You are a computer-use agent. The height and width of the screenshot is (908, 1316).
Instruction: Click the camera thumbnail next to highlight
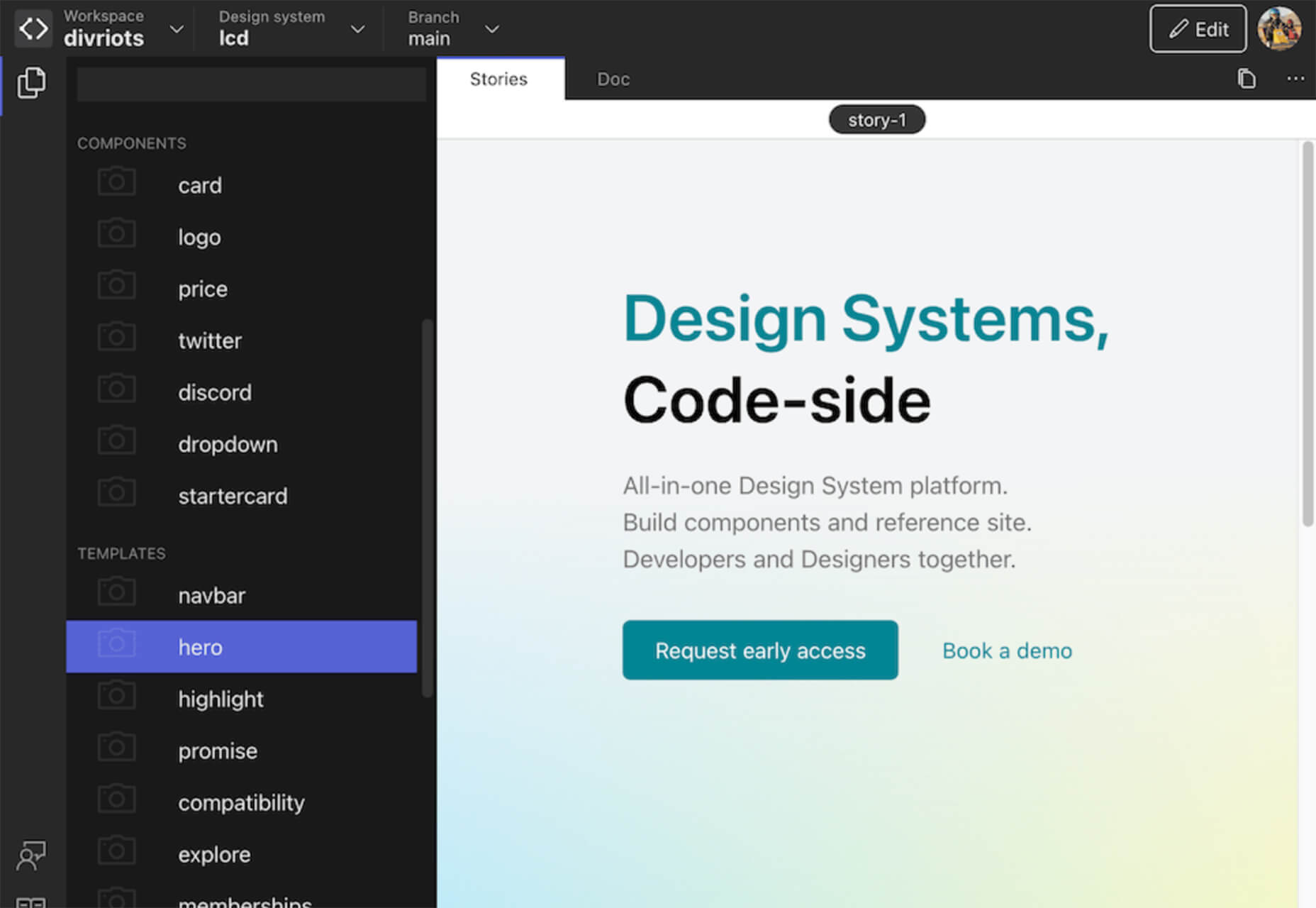coord(116,695)
